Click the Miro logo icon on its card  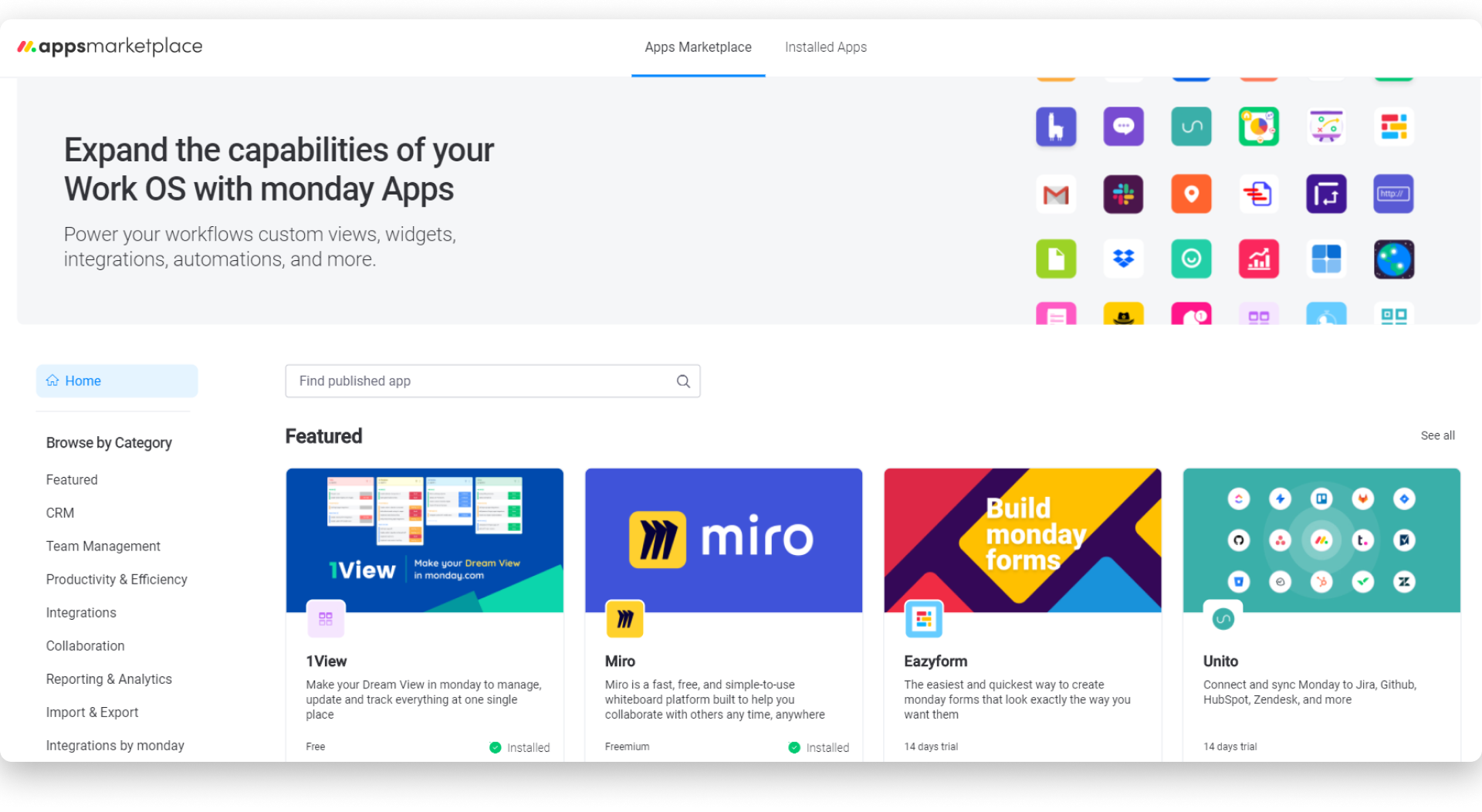(x=625, y=619)
